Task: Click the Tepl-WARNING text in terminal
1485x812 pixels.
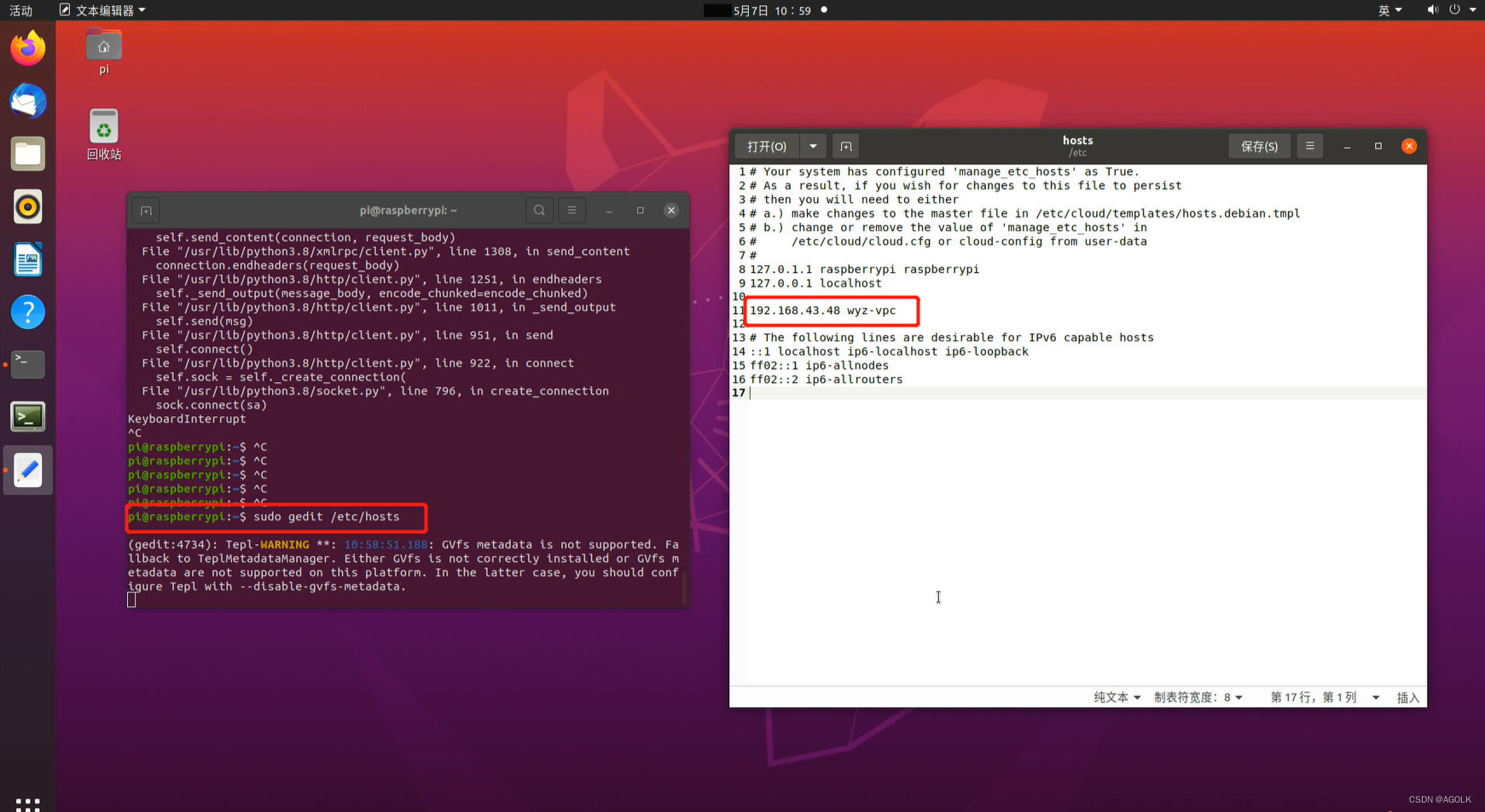Action: pos(267,544)
